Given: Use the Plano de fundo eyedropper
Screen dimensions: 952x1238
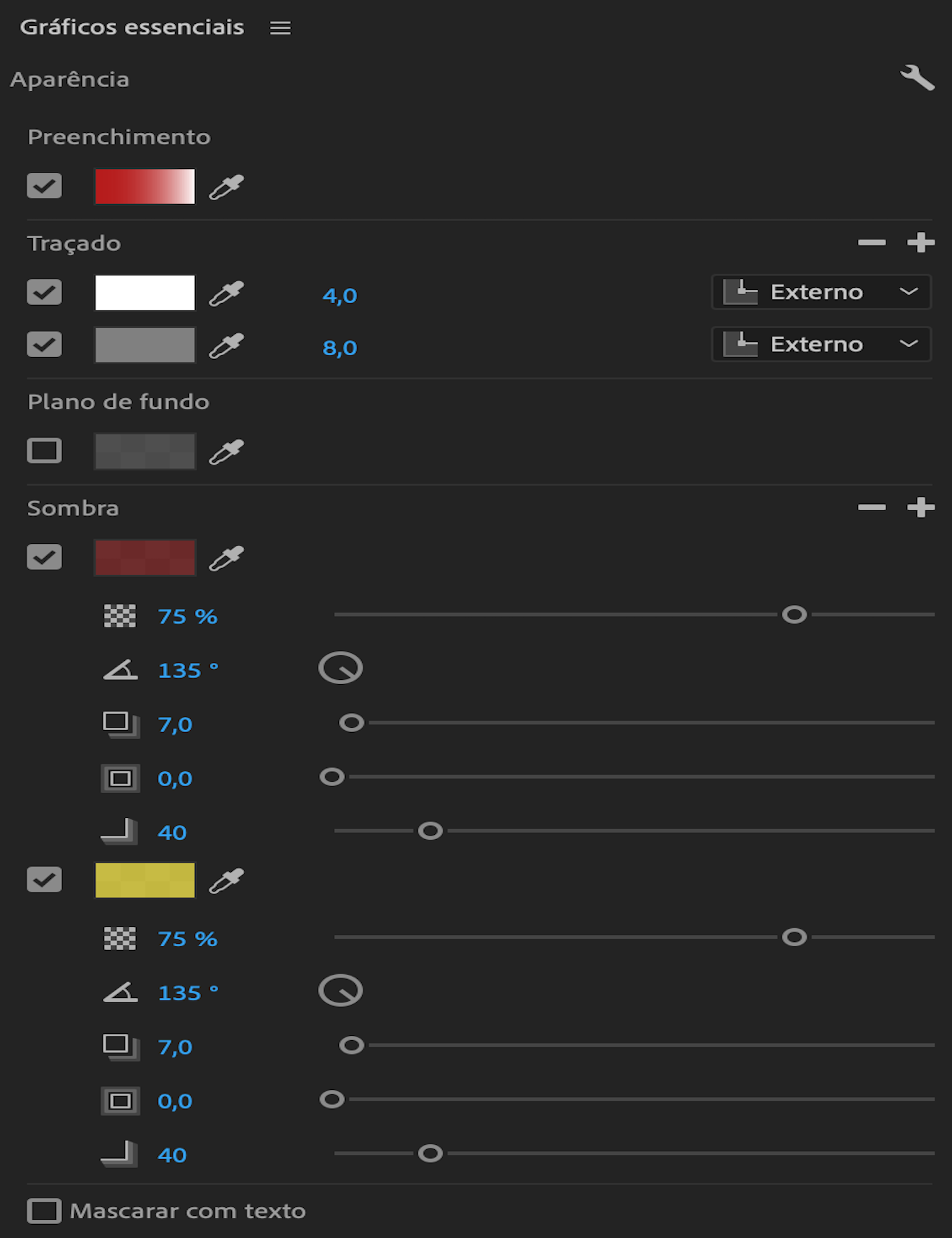Looking at the screenshot, I should tap(226, 452).
